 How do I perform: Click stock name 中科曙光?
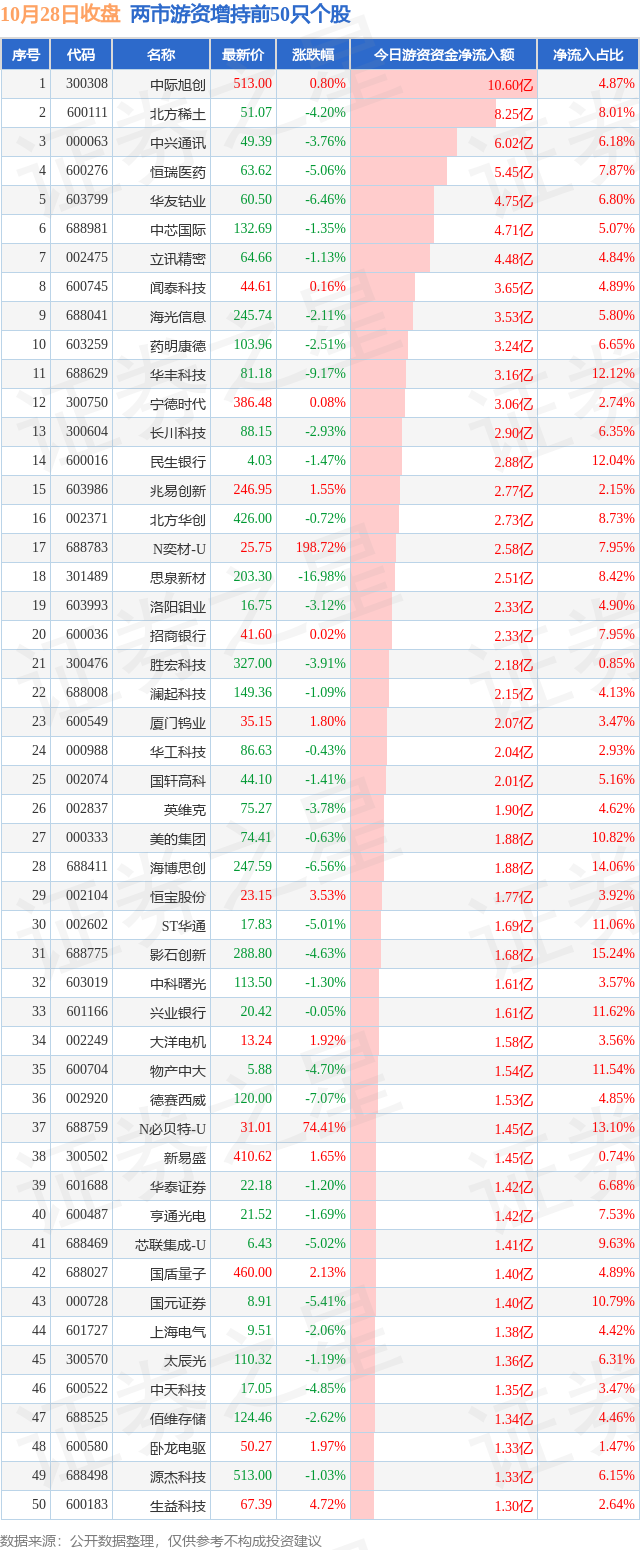178,984
